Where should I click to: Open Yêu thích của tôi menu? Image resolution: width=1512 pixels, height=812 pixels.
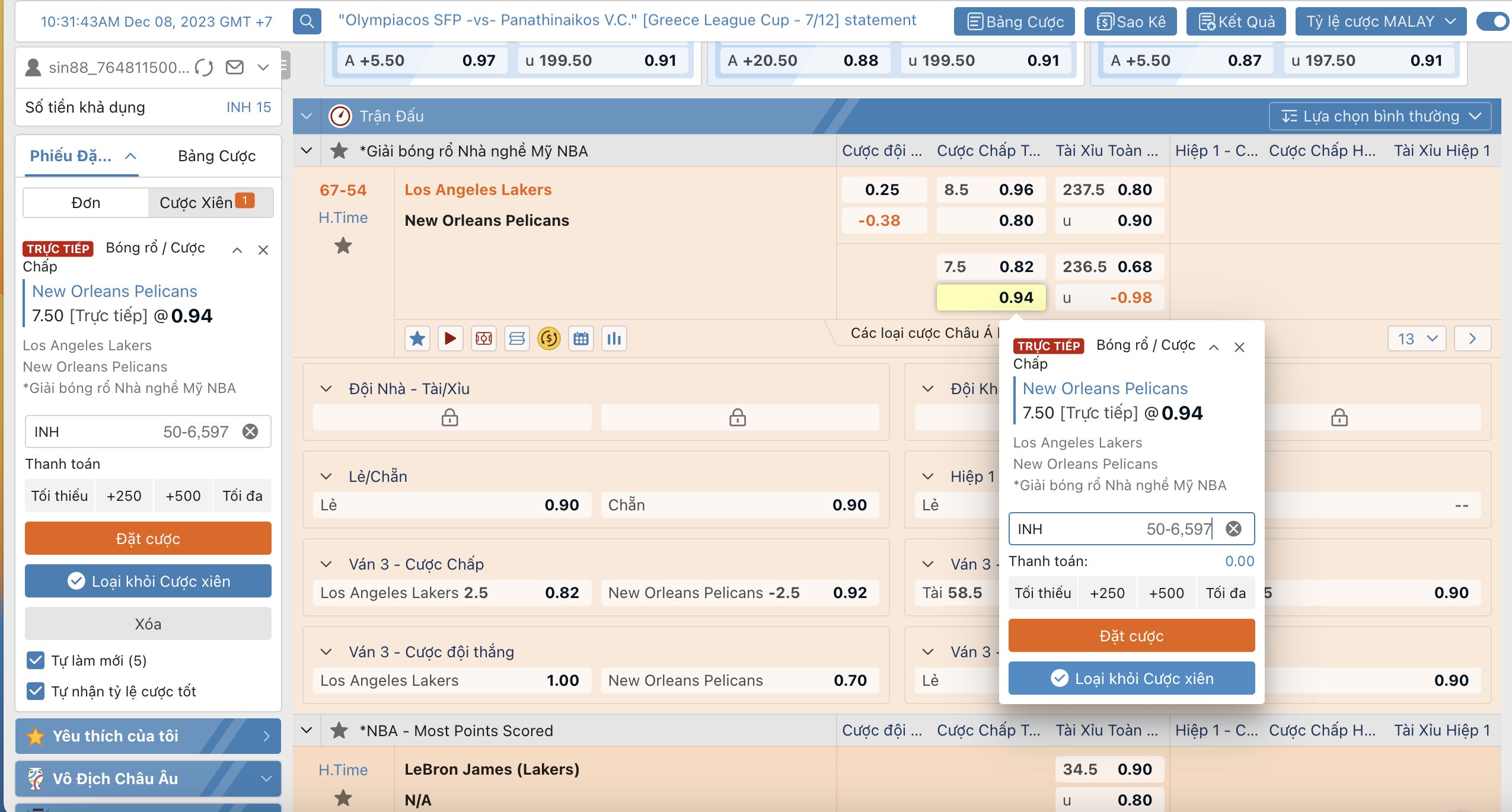(x=148, y=736)
